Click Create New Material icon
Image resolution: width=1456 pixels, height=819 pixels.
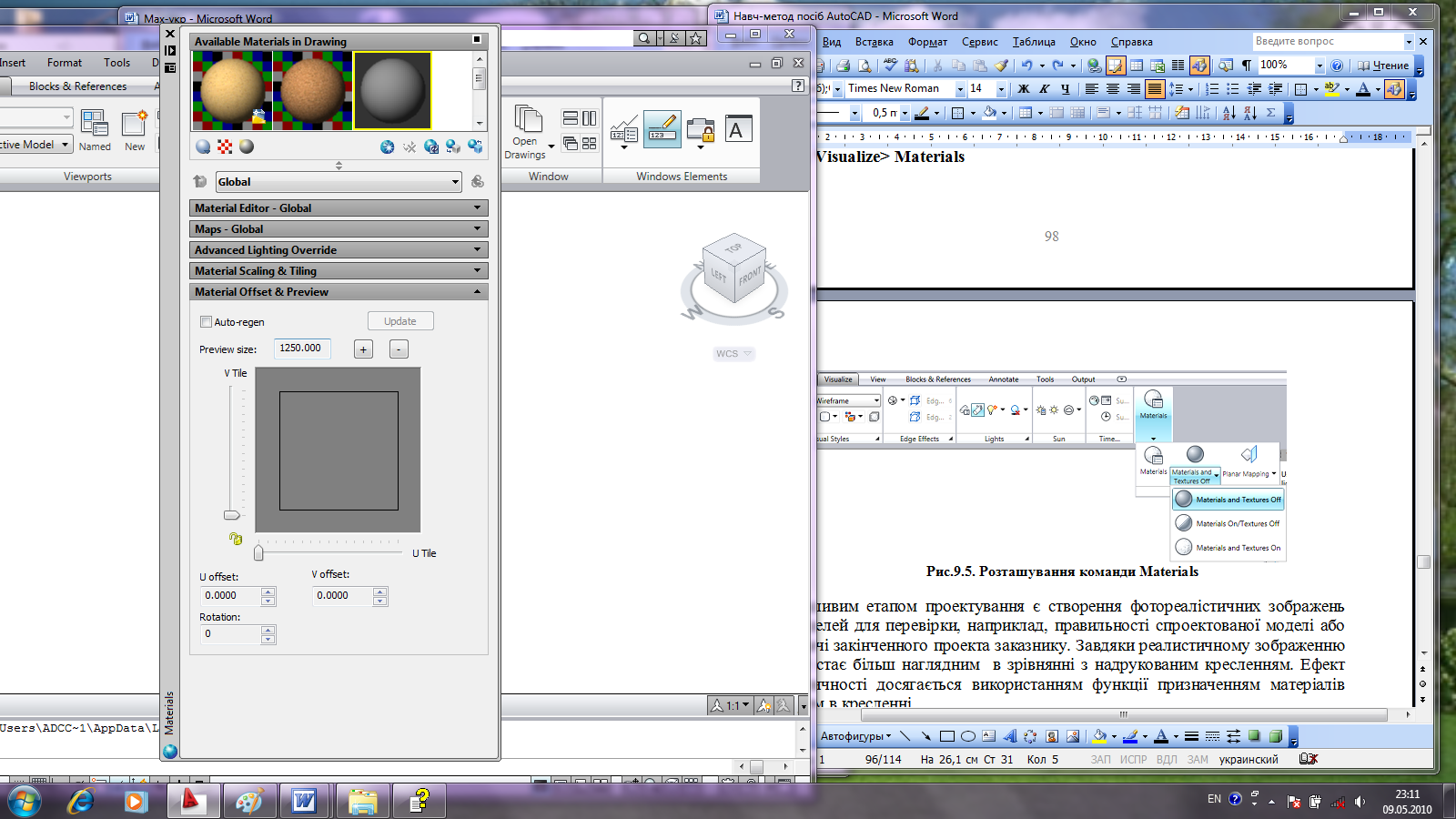coord(388,147)
